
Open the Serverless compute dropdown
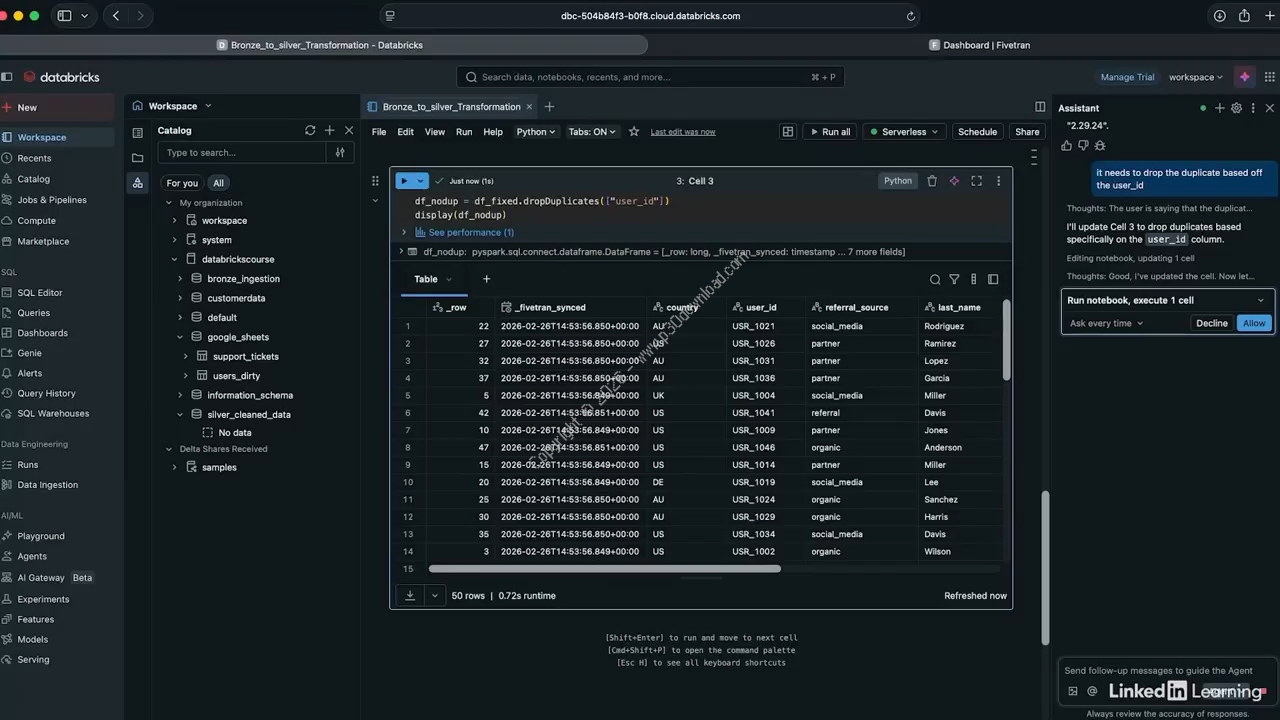click(903, 132)
